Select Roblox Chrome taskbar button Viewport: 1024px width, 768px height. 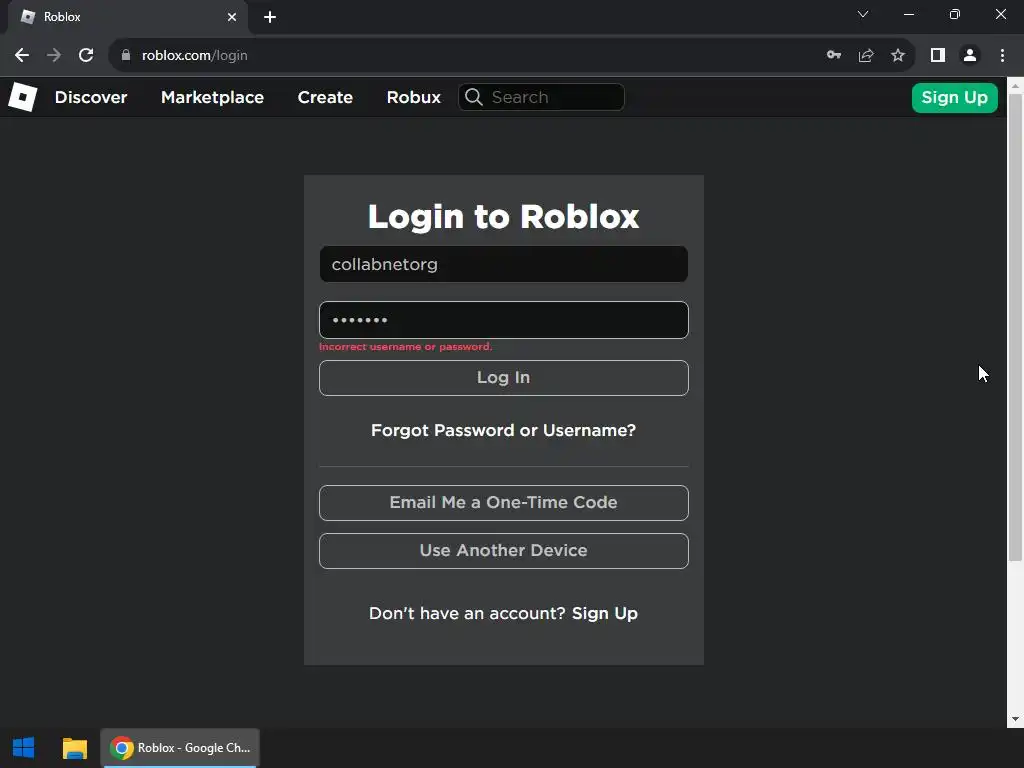tap(180, 748)
